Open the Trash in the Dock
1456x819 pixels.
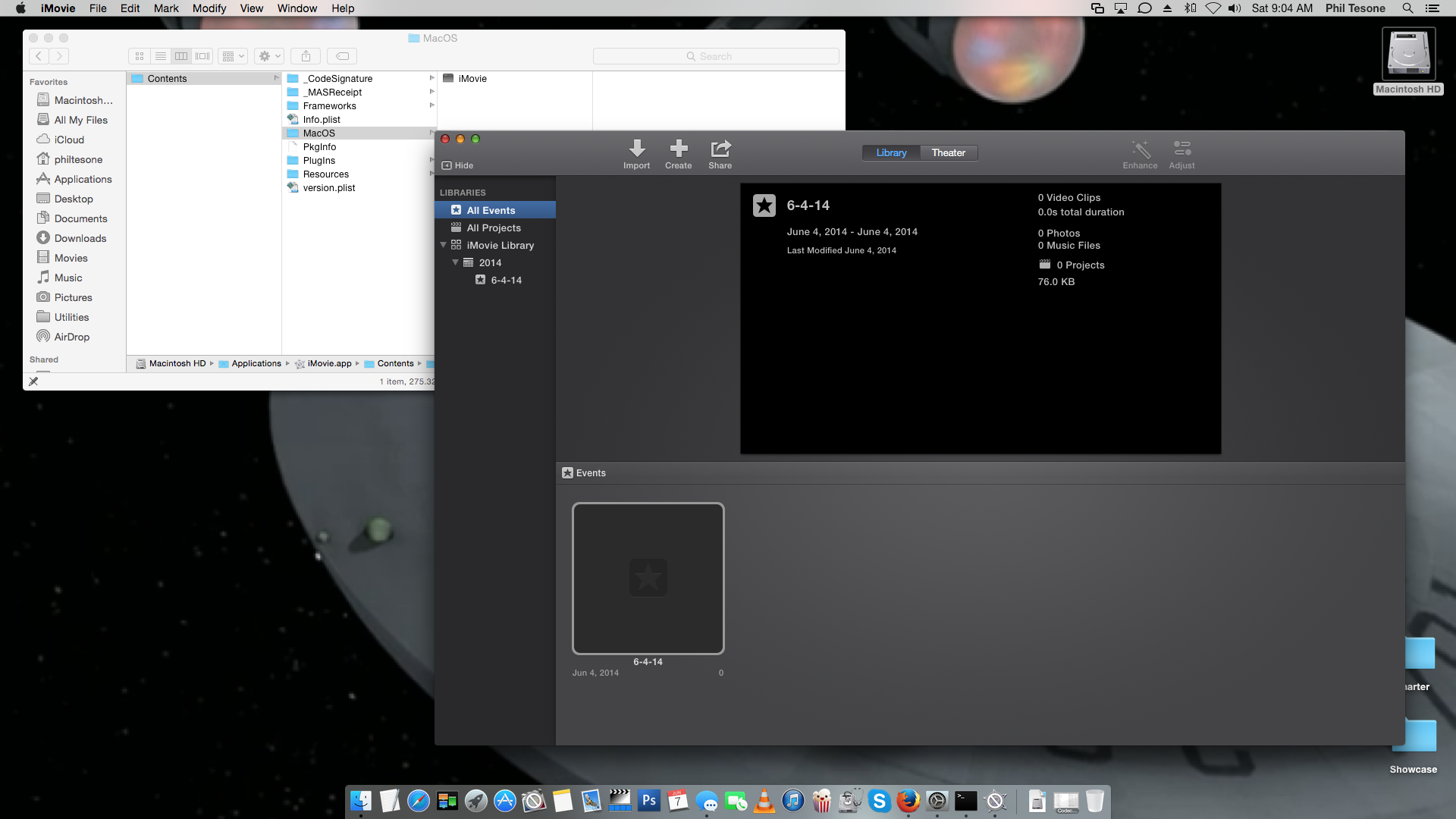pyautogui.click(x=1095, y=801)
